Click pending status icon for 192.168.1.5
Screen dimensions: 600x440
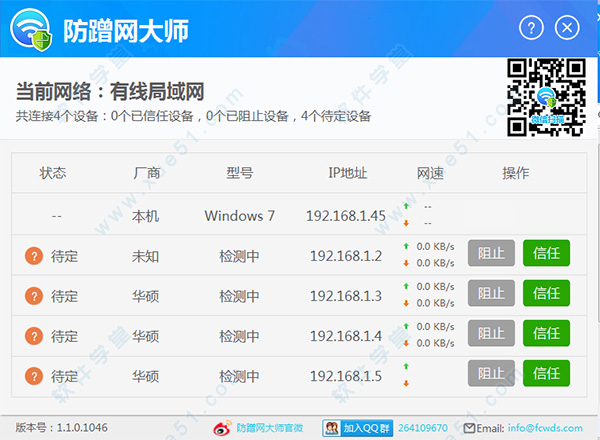coord(34,376)
